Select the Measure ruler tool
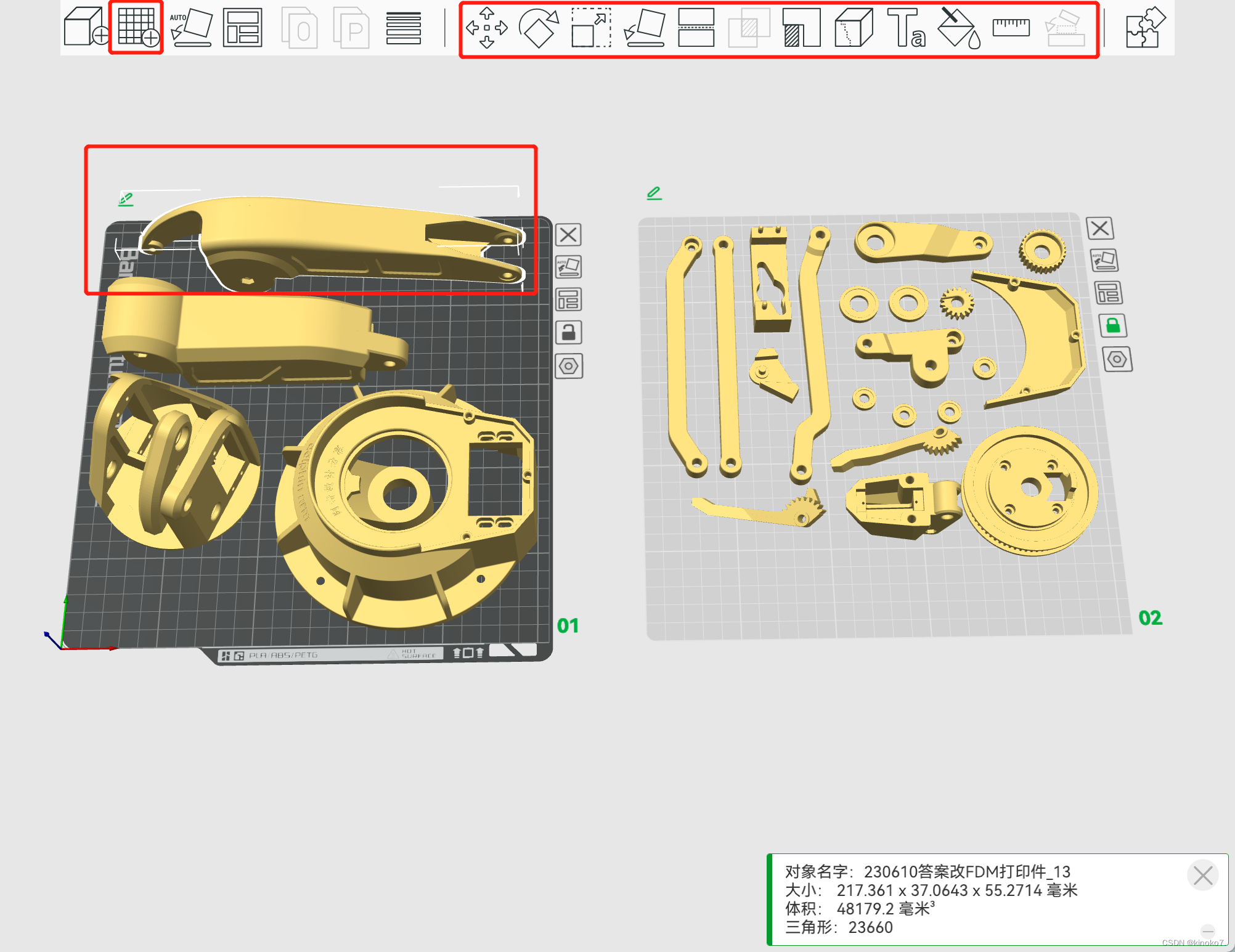The height and width of the screenshot is (952, 1235). 1011,28
